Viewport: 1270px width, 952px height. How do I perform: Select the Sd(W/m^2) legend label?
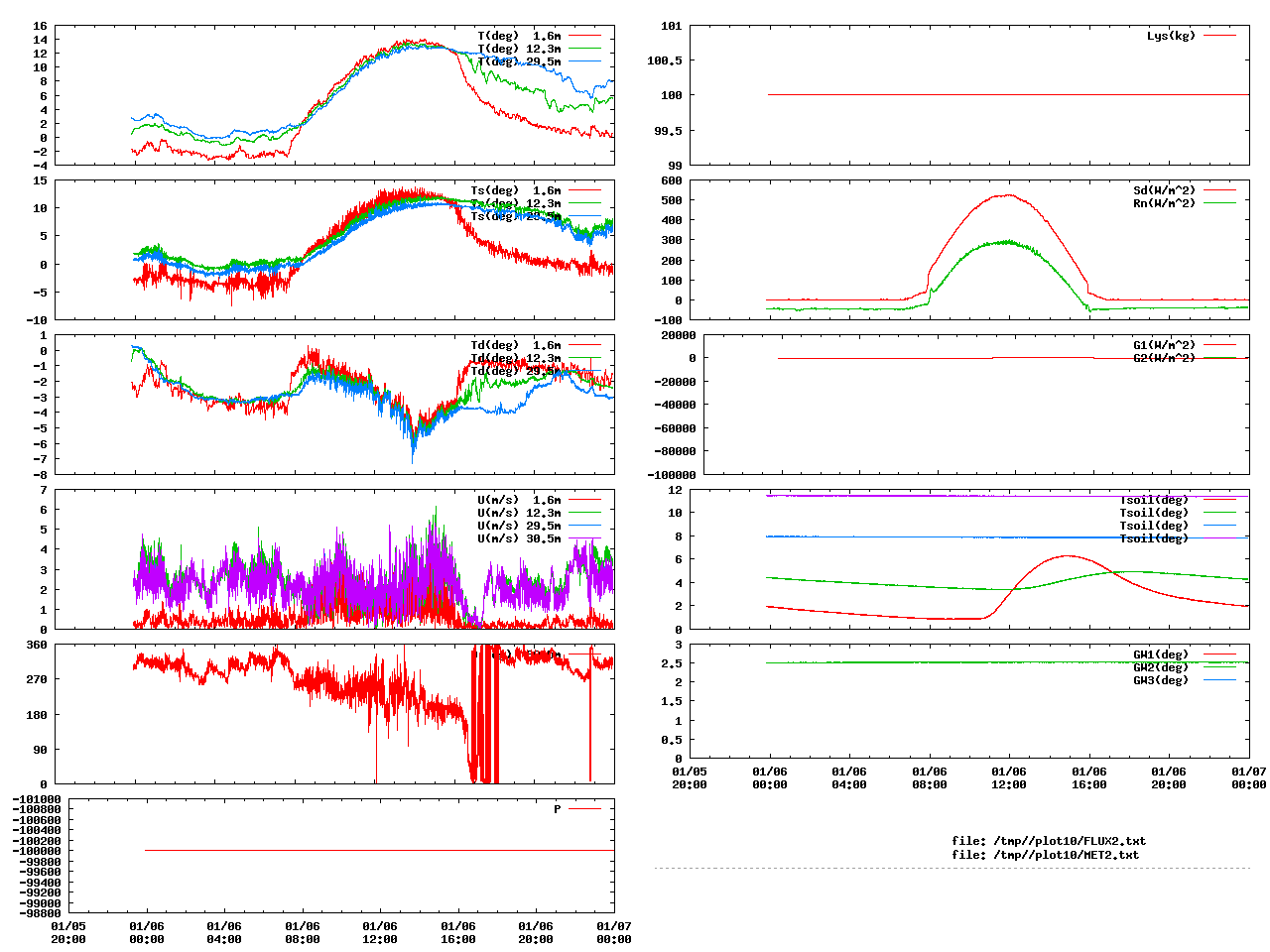(1164, 190)
